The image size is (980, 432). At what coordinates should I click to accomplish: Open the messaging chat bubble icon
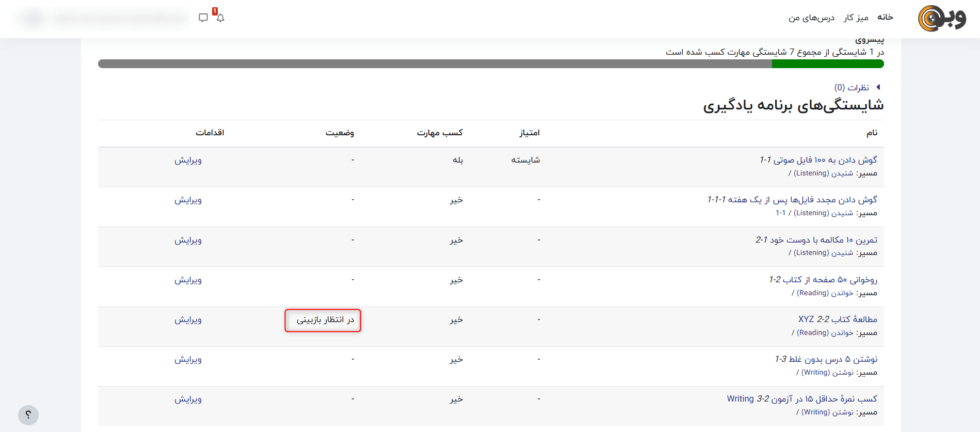pyautogui.click(x=203, y=18)
